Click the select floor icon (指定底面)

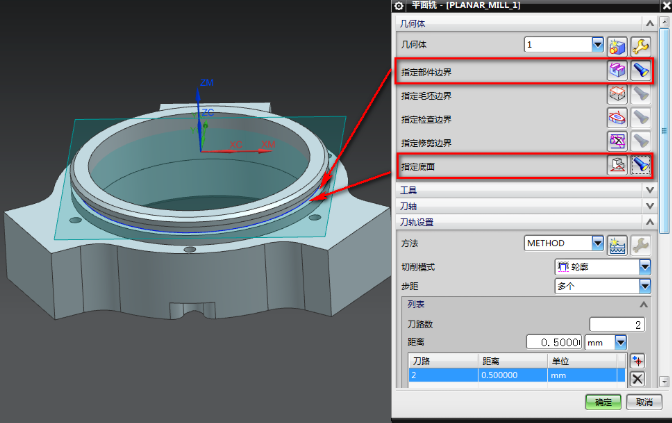click(618, 166)
